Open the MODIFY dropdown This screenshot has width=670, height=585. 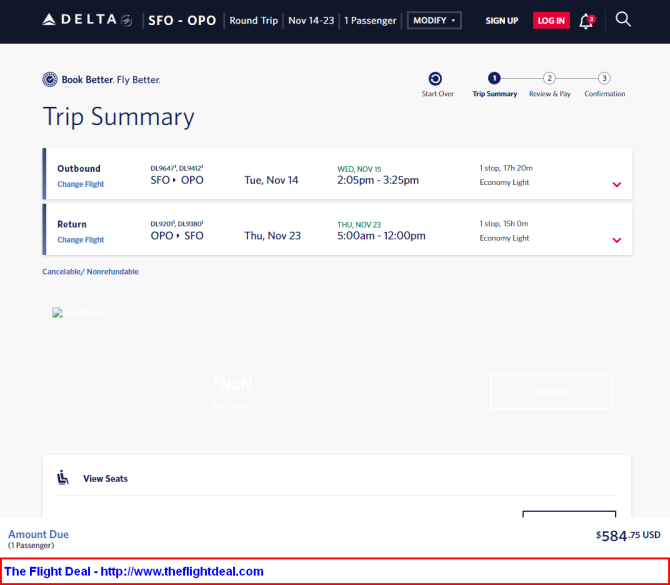[x=434, y=20]
